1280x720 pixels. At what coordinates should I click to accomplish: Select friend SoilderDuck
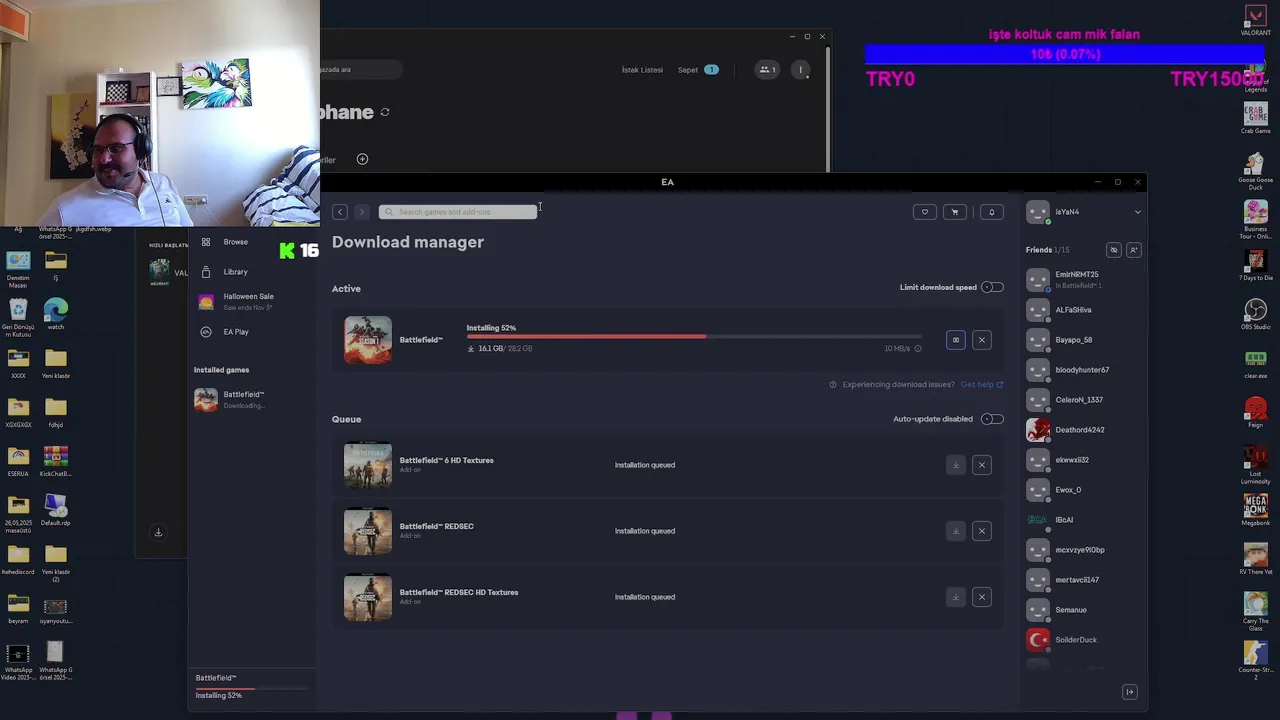coord(1082,640)
